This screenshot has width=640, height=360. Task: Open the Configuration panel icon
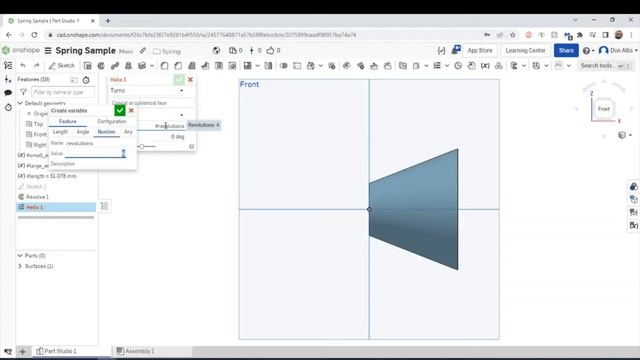tap(8, 80)
